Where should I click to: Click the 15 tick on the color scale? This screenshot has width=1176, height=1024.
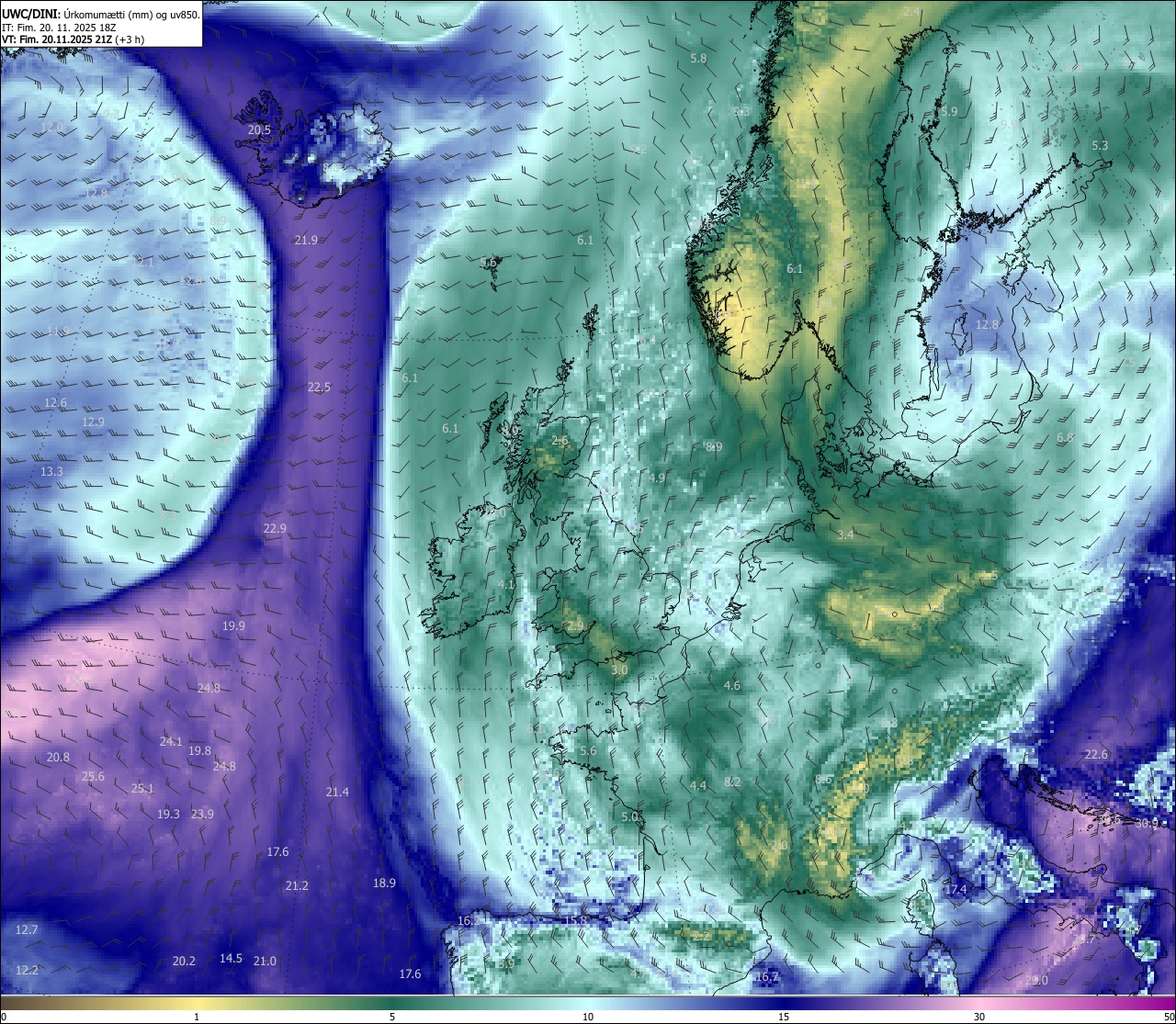pyautogui.click(x=784, y=1017)
